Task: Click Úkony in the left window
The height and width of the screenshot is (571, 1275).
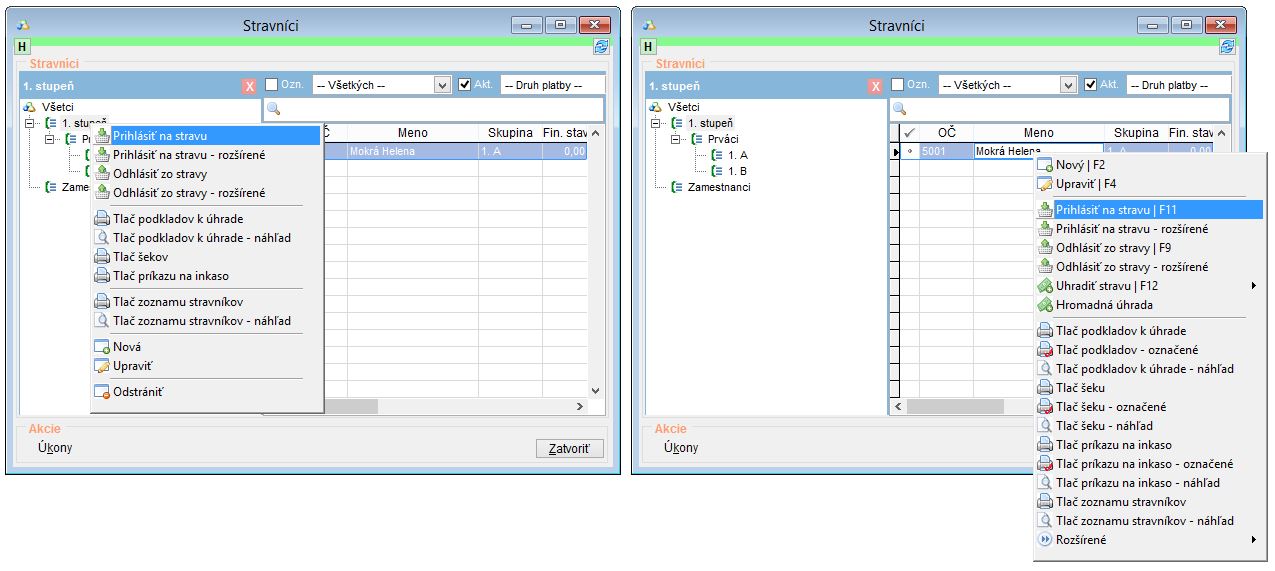Action: (x=55, y=448)
